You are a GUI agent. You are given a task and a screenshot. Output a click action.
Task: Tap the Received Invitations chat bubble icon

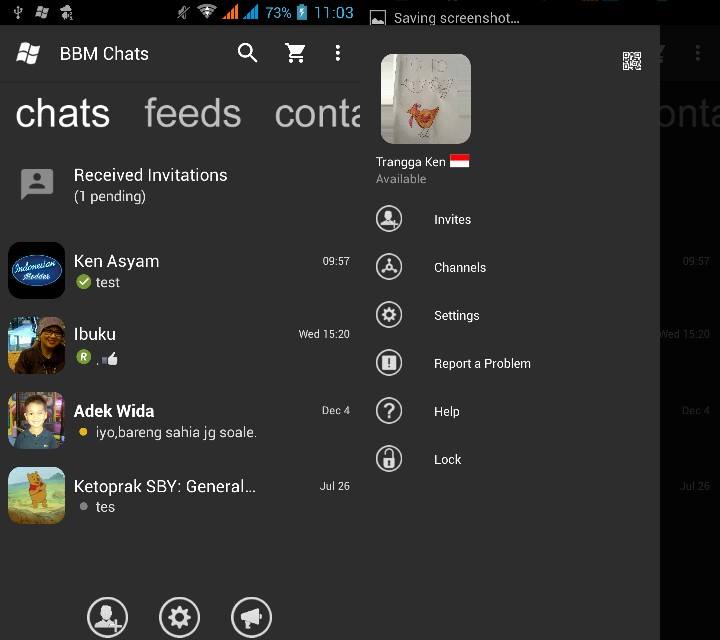click(x=37, y=184)
